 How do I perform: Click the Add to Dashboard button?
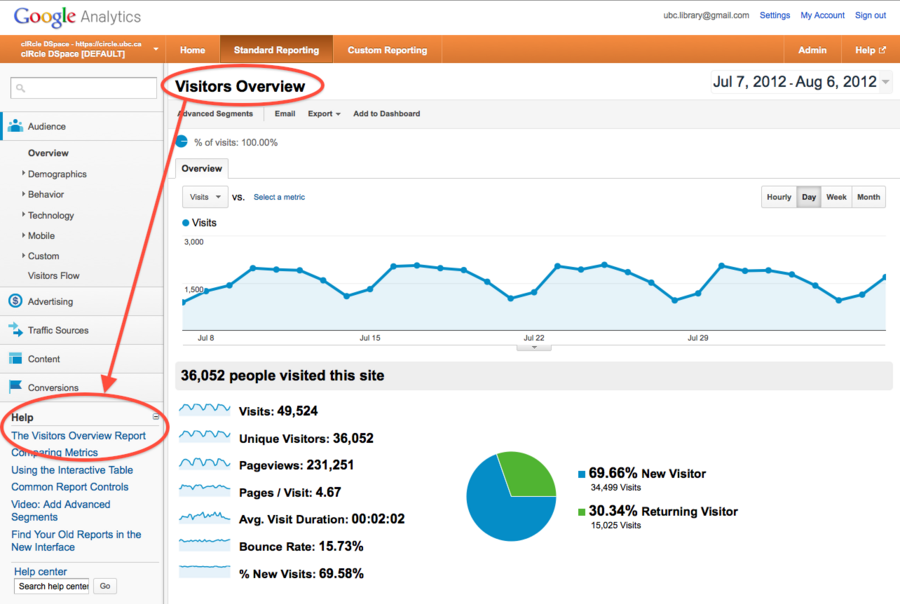tap(386, 114)
